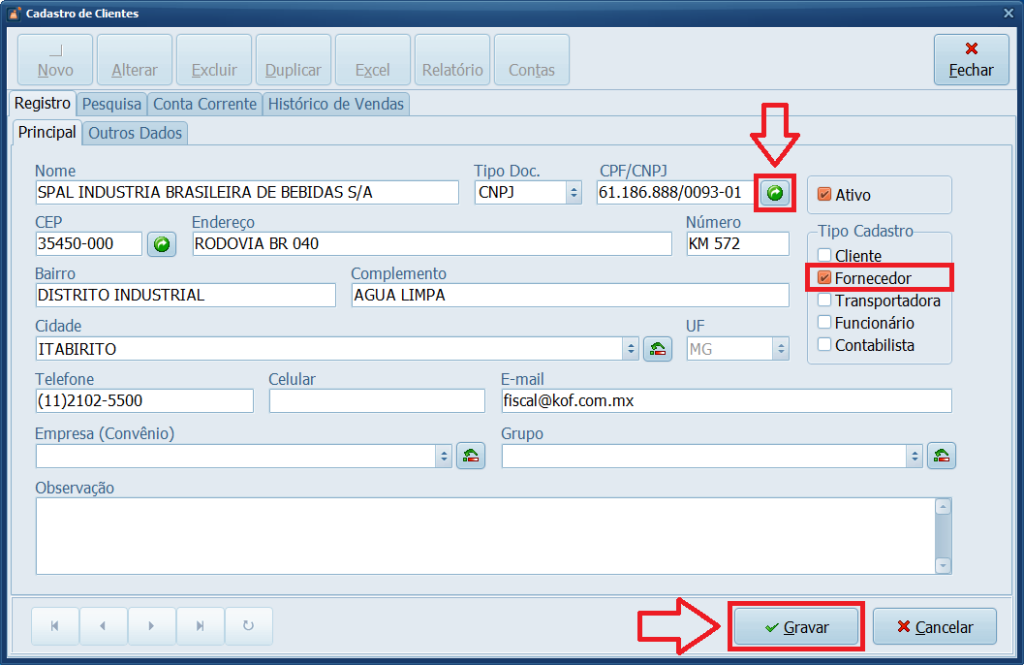Open the Empresa (Convênio) dropdown

[x=443, y=456]
